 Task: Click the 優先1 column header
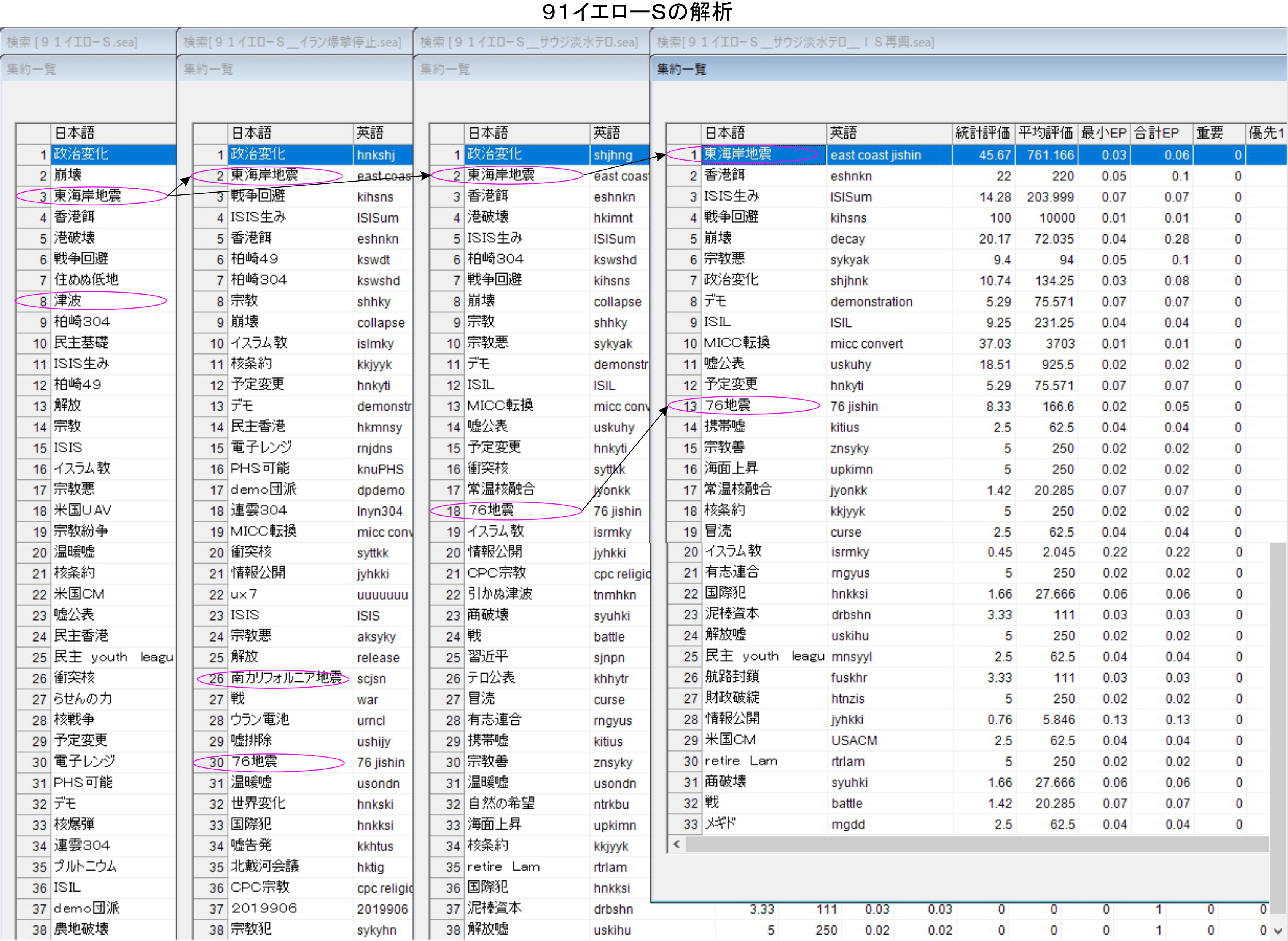[1266, 133]
